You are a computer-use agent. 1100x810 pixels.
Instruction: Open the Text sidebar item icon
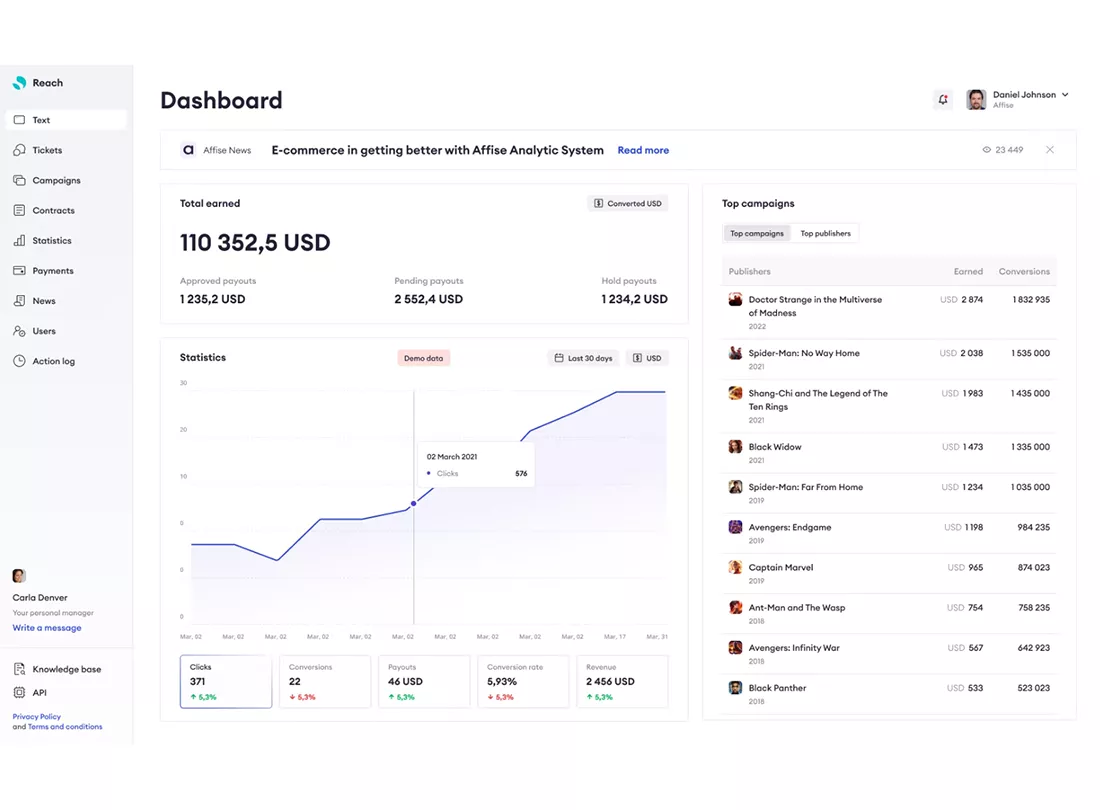pos(20,120)
